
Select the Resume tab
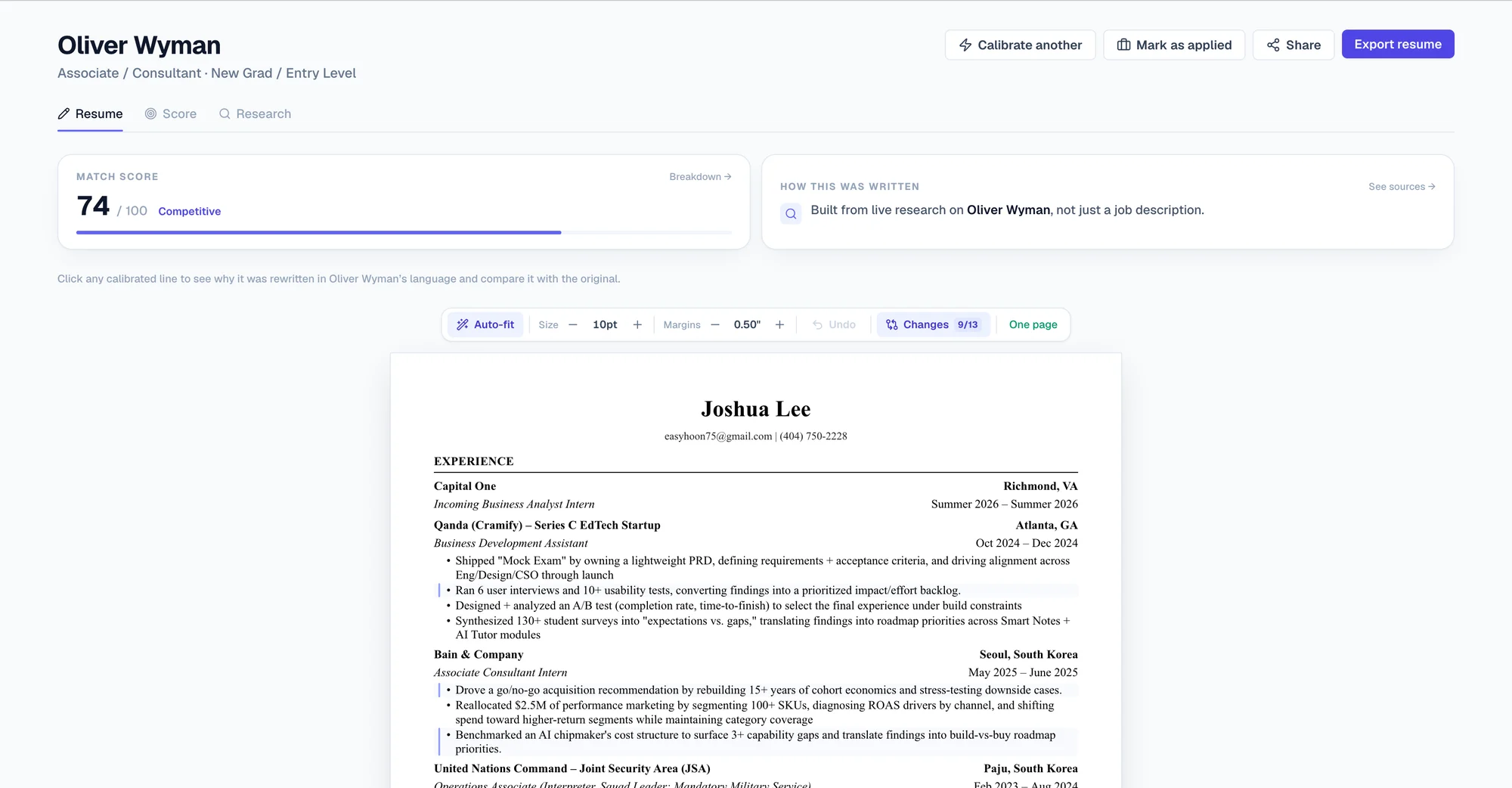click(90, 113)
